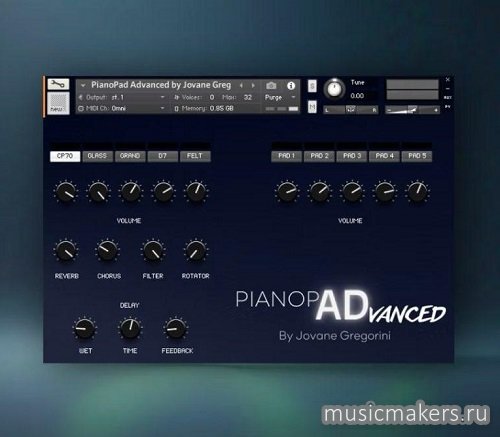Enable the PAD 1 button

point(287,156)
